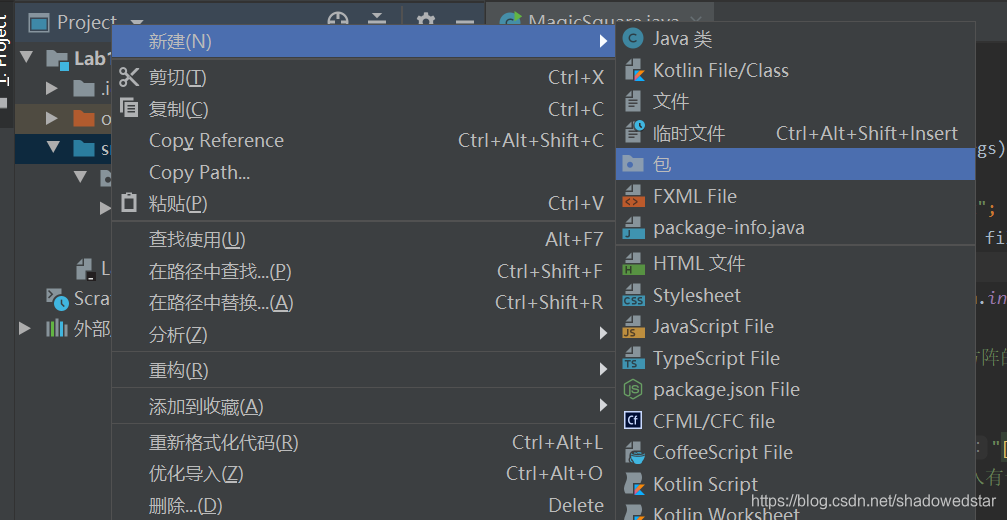Viewport: 1007px width, 520px height.
Task: Select 优化导入(Z) entry
Action: coord(363,474)
